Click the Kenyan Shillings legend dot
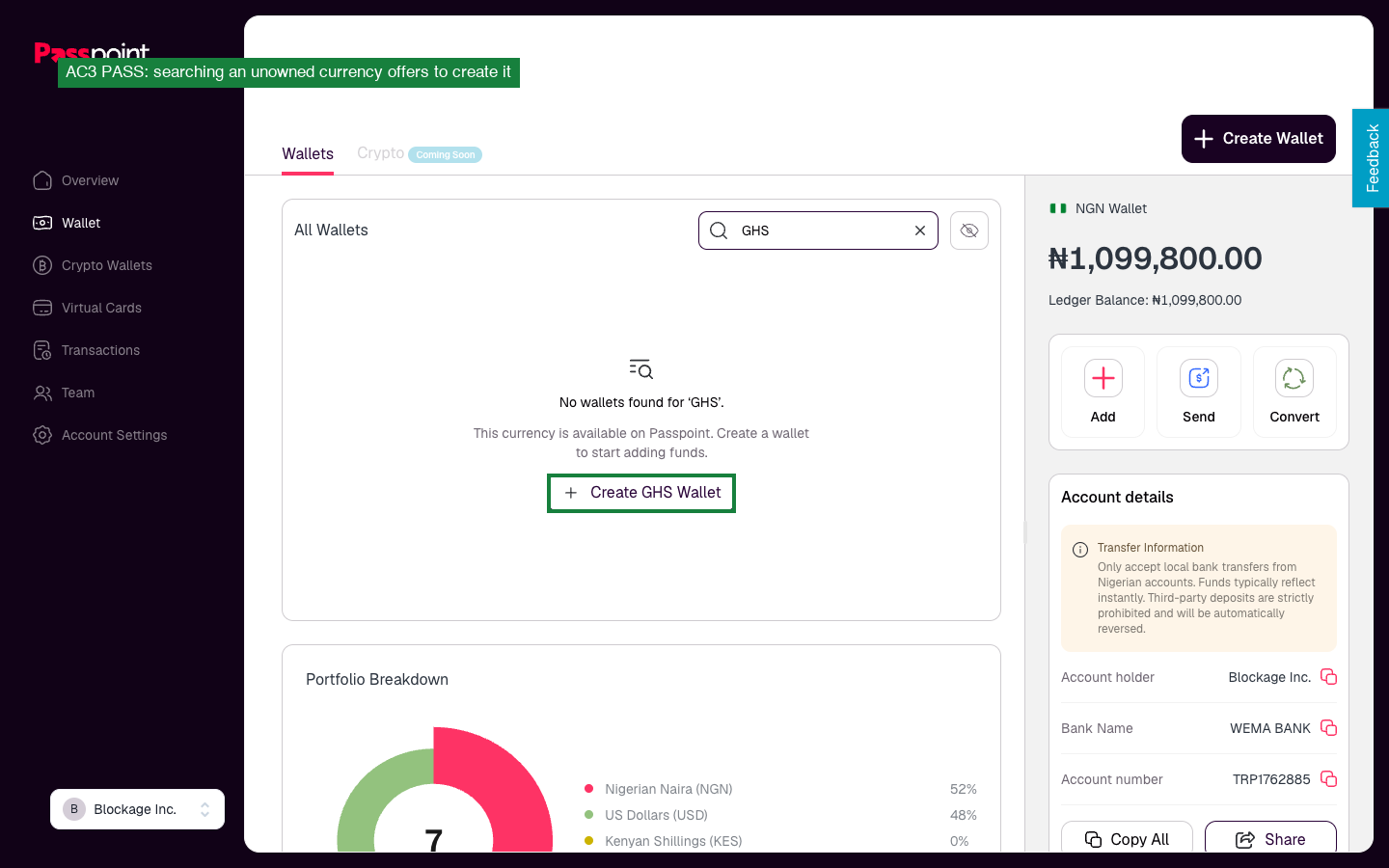Viewport: 1389px width, 868px height. (588, 841)
